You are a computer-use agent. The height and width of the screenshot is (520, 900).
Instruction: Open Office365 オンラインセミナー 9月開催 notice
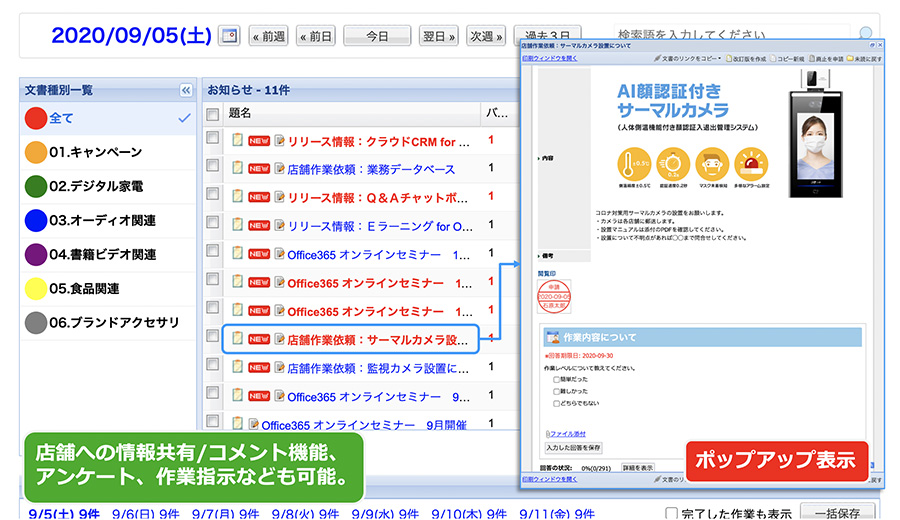click(x=364, y=425)
